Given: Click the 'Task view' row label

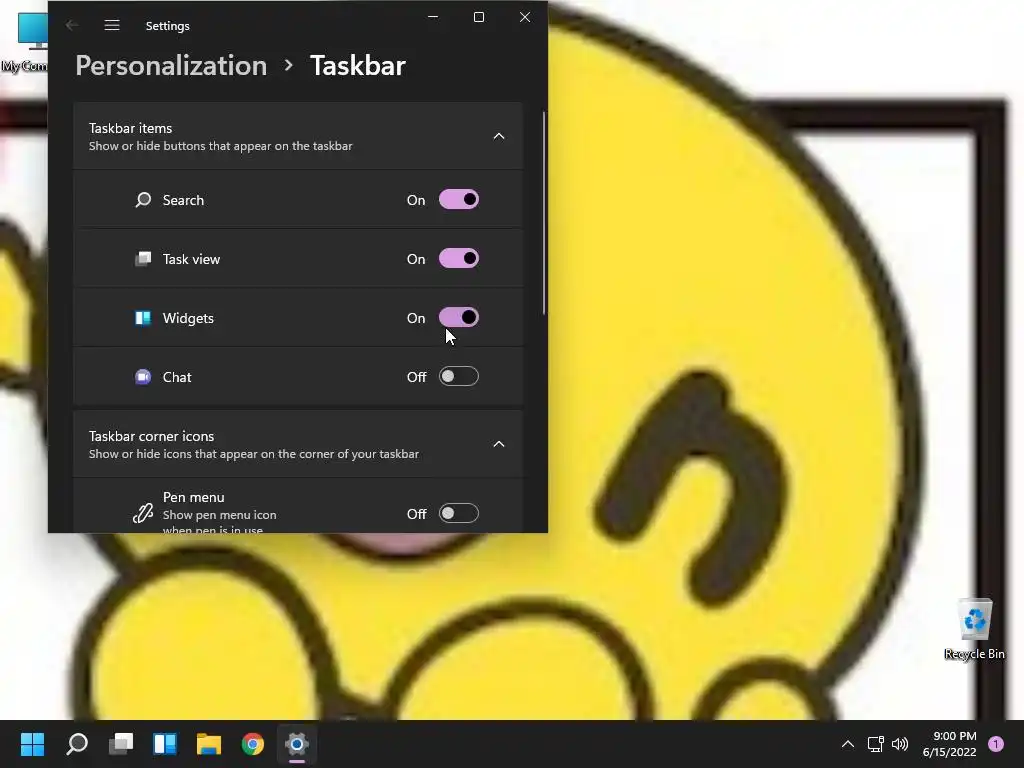Looking at the screenshot, I should point(191,259).
